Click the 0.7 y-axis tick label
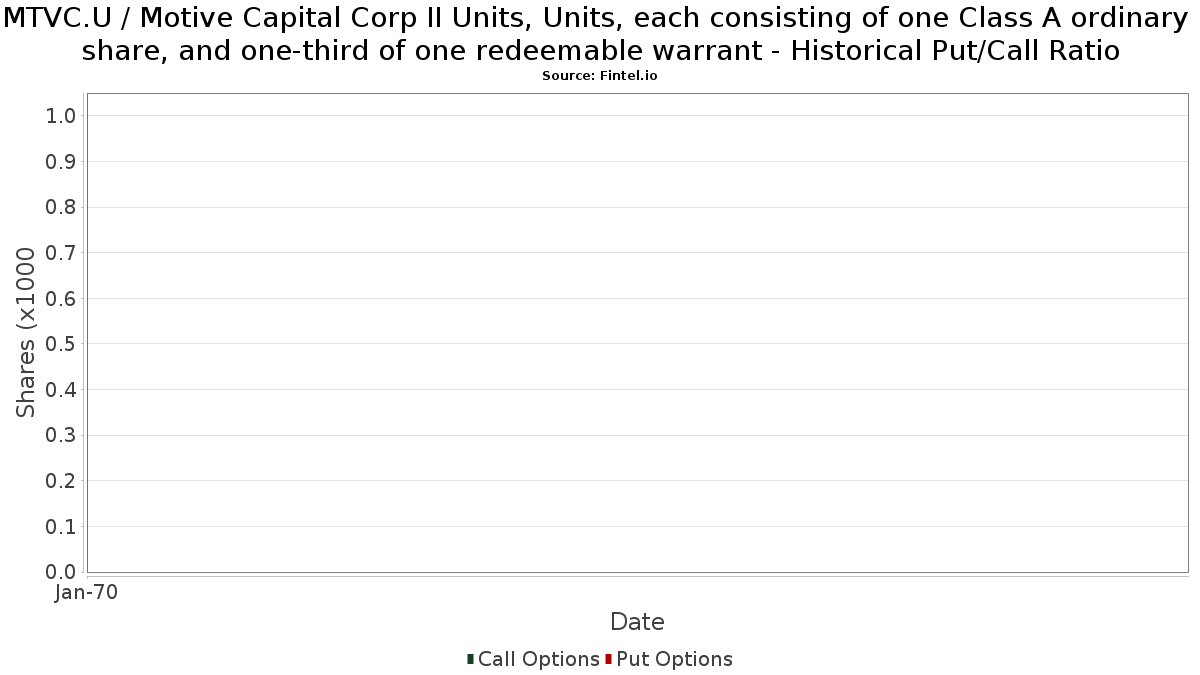1200x675 pixels. [61, 253]
